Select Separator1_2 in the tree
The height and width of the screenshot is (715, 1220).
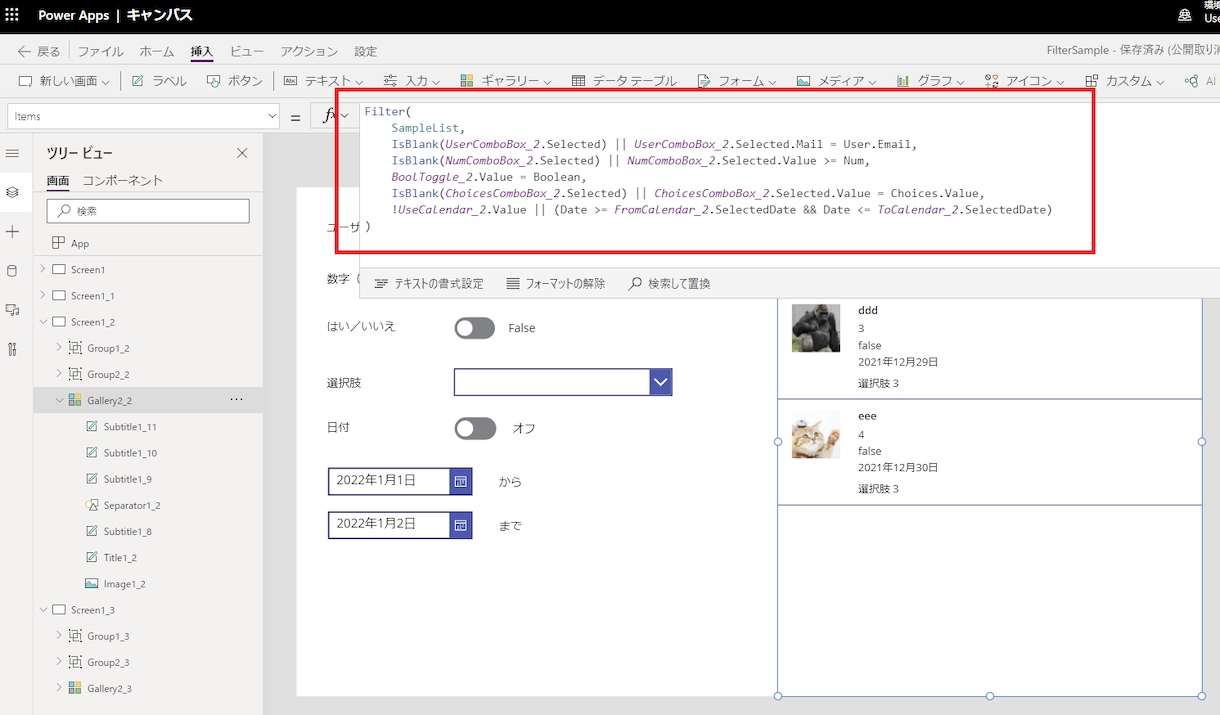point(132,505)
